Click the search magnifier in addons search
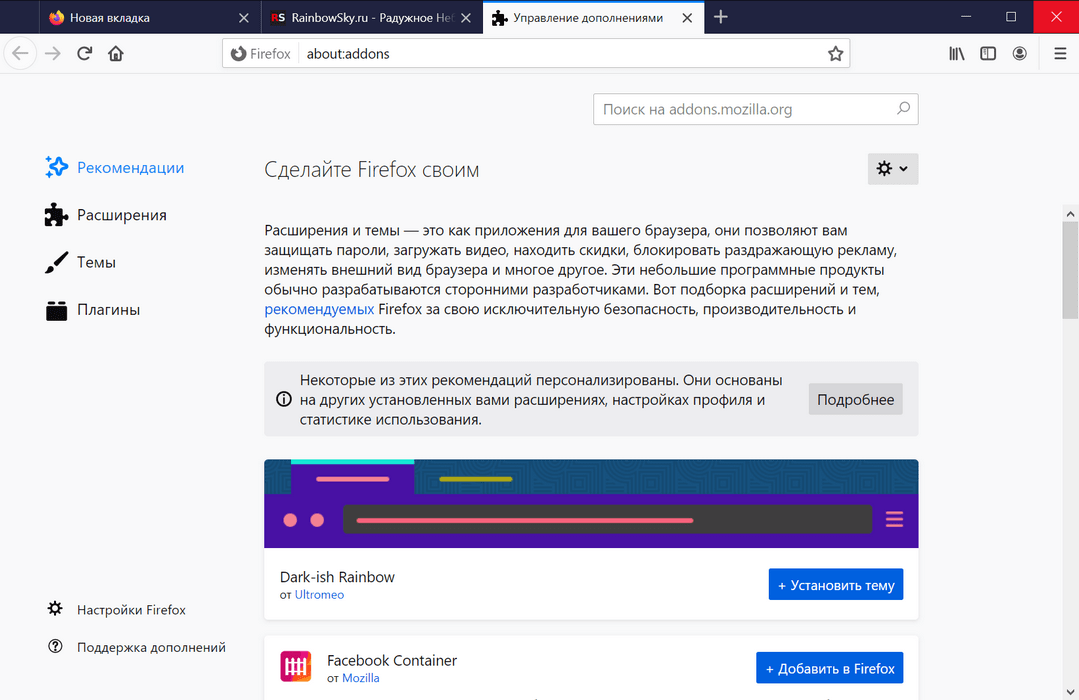The width and height of the screenshot is (1079, 700). pyautogui.click(x=904, y=109)
